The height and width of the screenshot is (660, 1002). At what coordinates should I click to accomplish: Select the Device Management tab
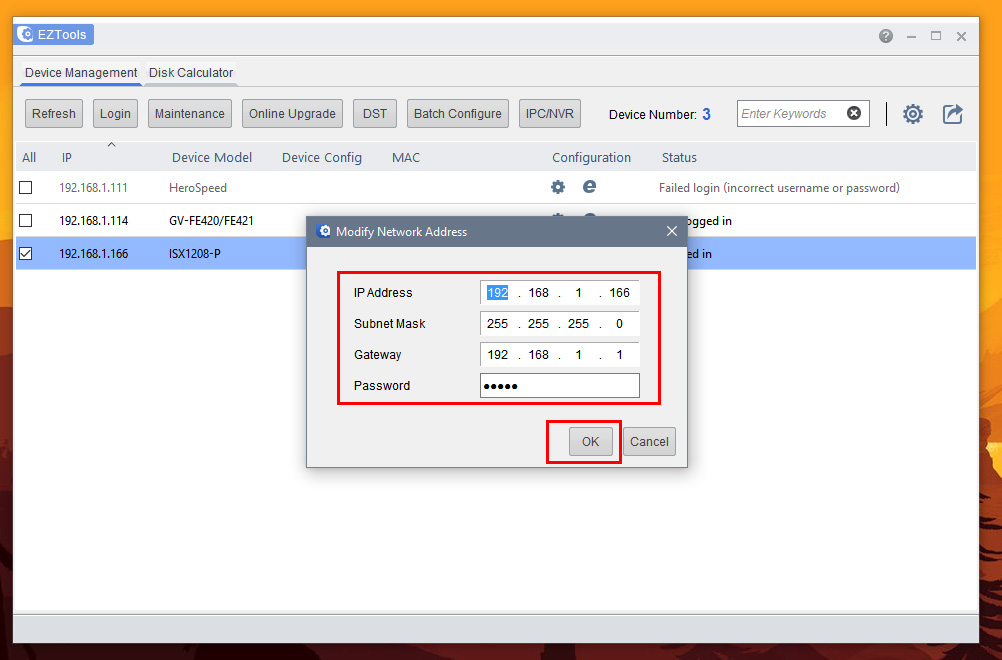pos(81,73)
